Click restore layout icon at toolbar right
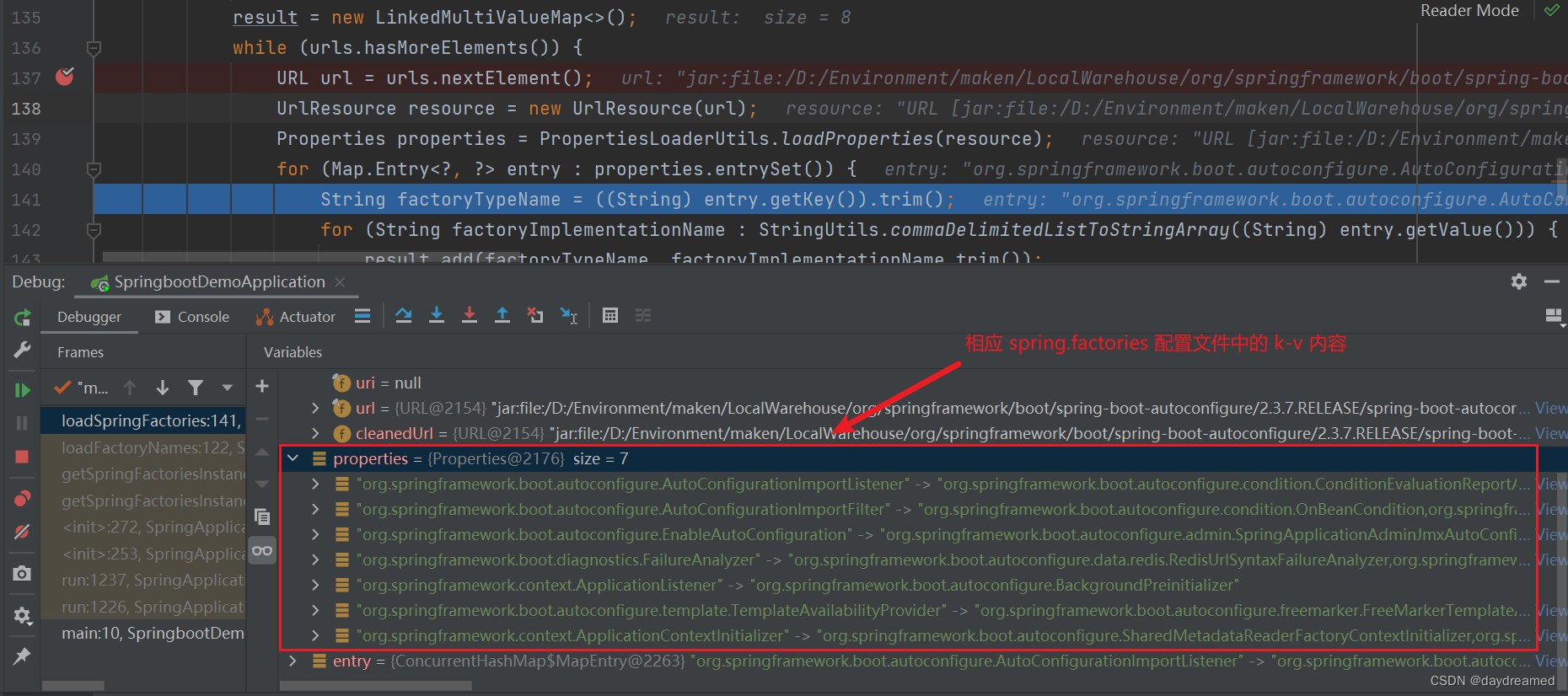Screen dimensions: 1568x696 click(1555, 317)
